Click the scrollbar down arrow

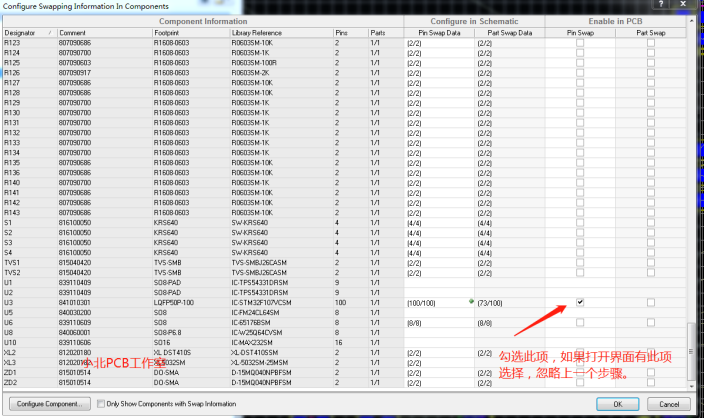coord(691,385)
